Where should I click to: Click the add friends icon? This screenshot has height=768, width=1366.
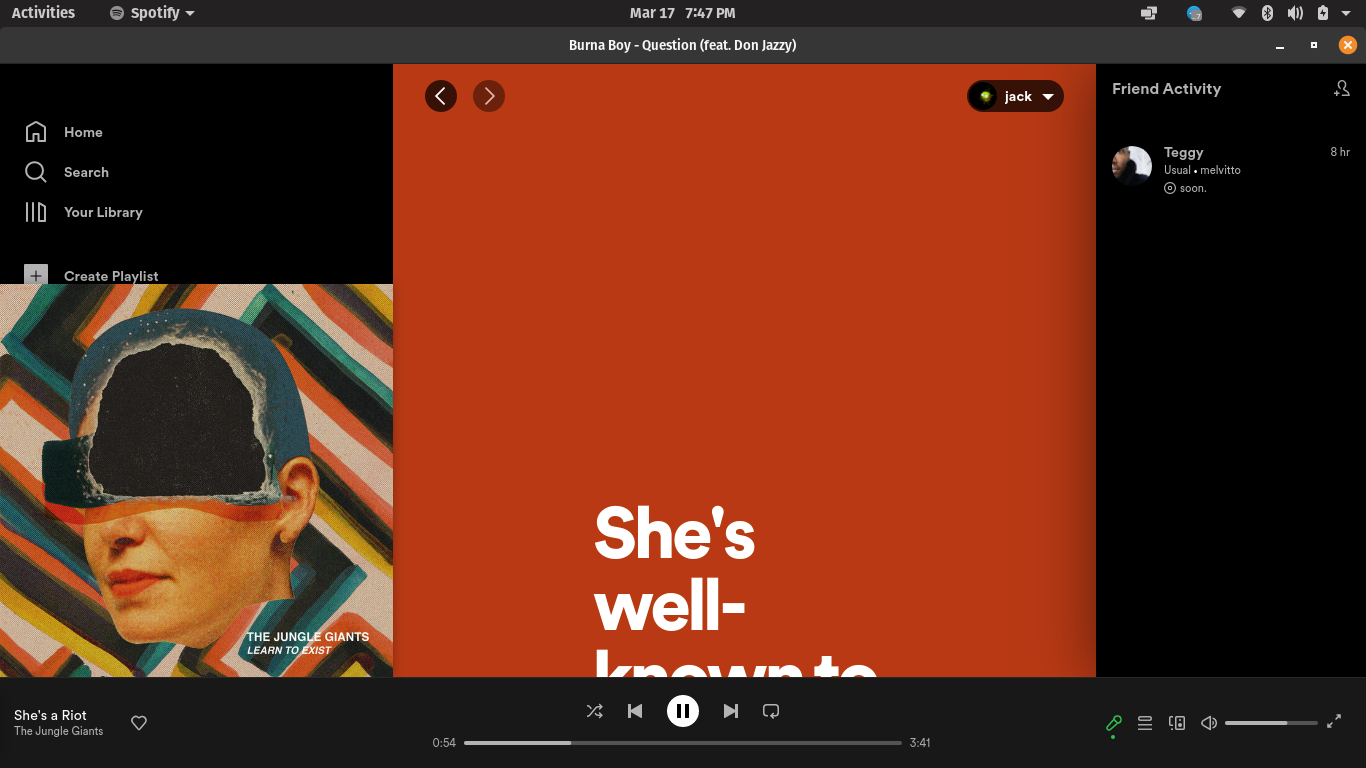point(1341,89)
